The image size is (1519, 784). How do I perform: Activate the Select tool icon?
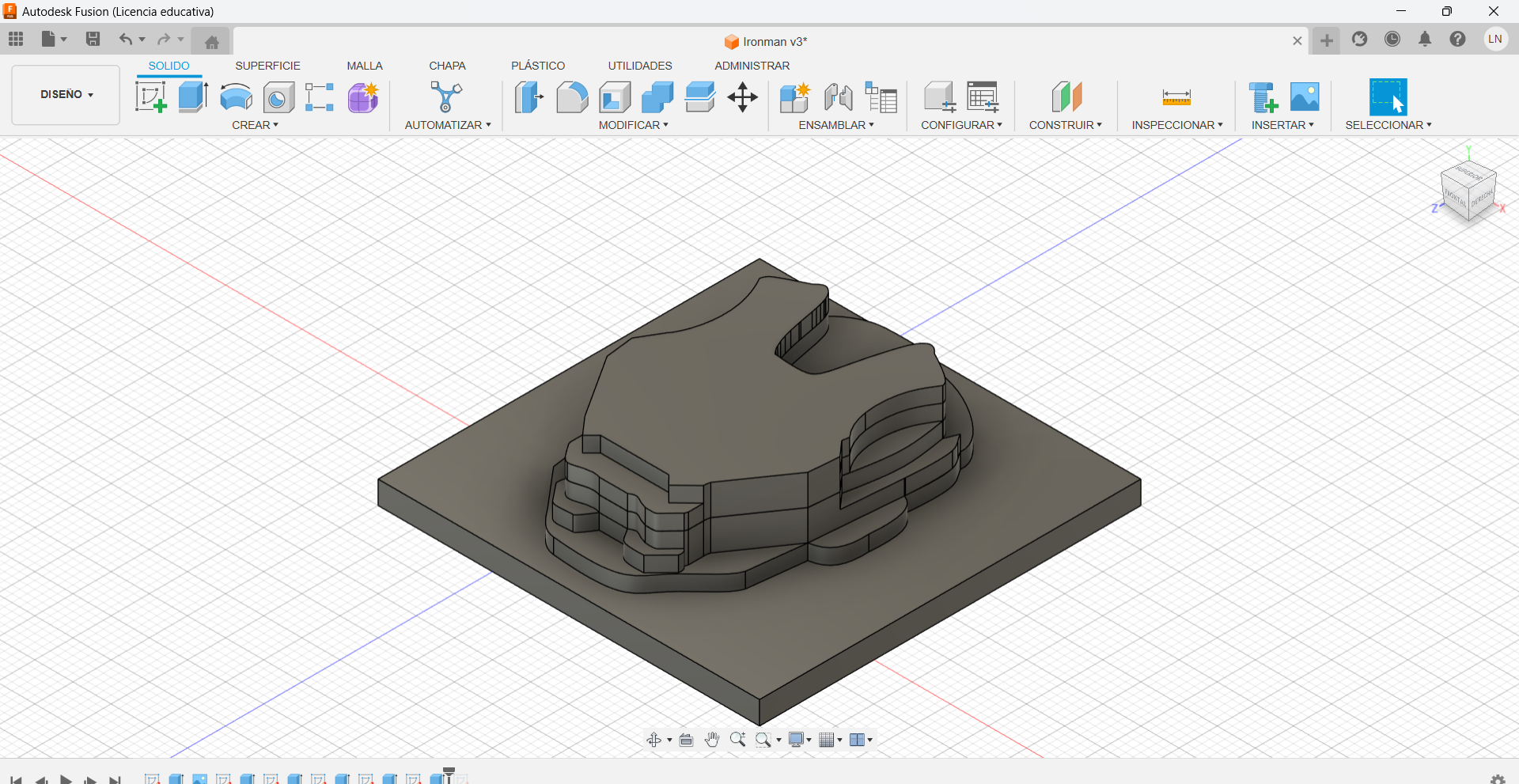point(1388,97)
